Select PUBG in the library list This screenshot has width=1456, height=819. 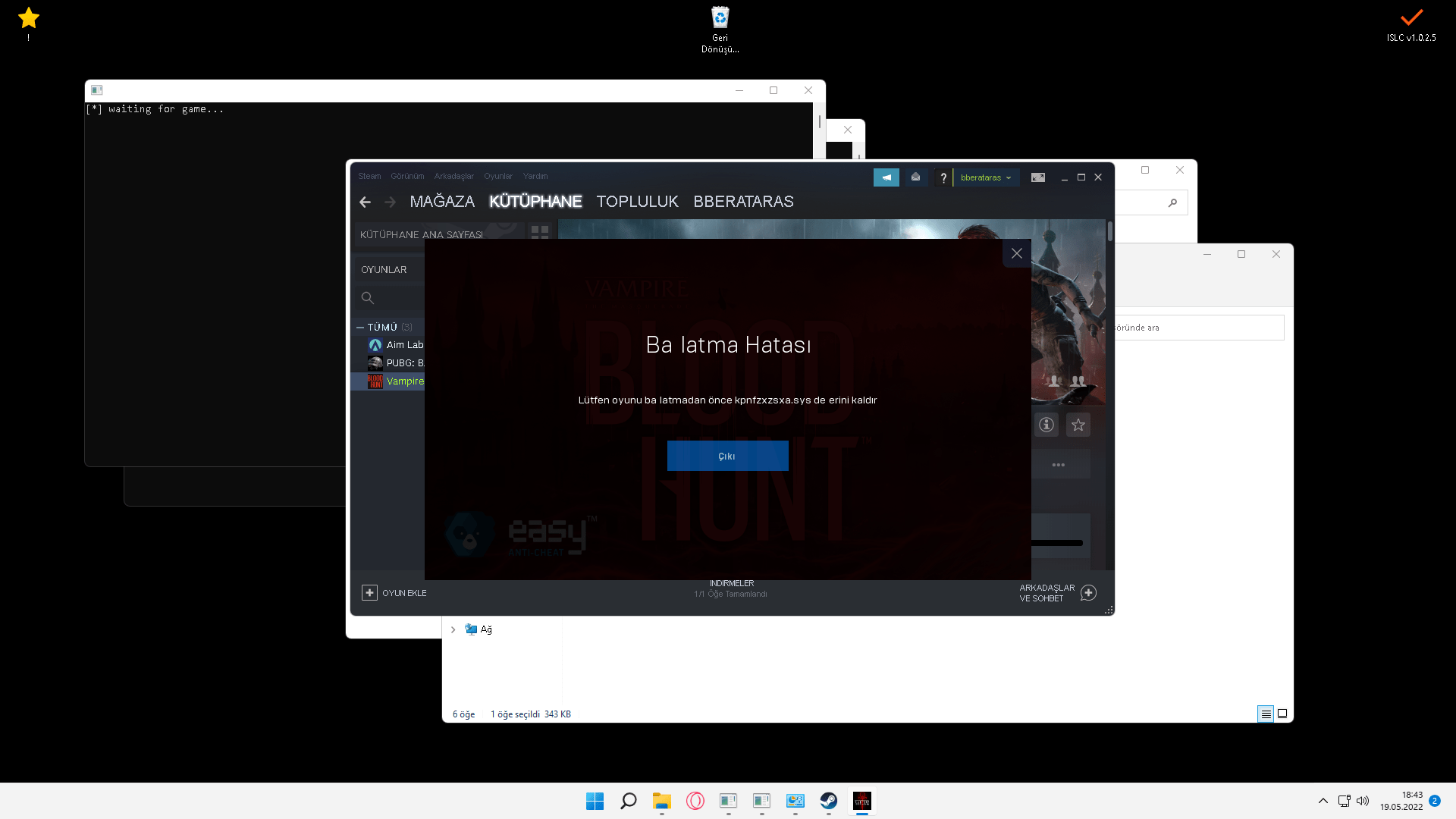[x=396, y=363]
